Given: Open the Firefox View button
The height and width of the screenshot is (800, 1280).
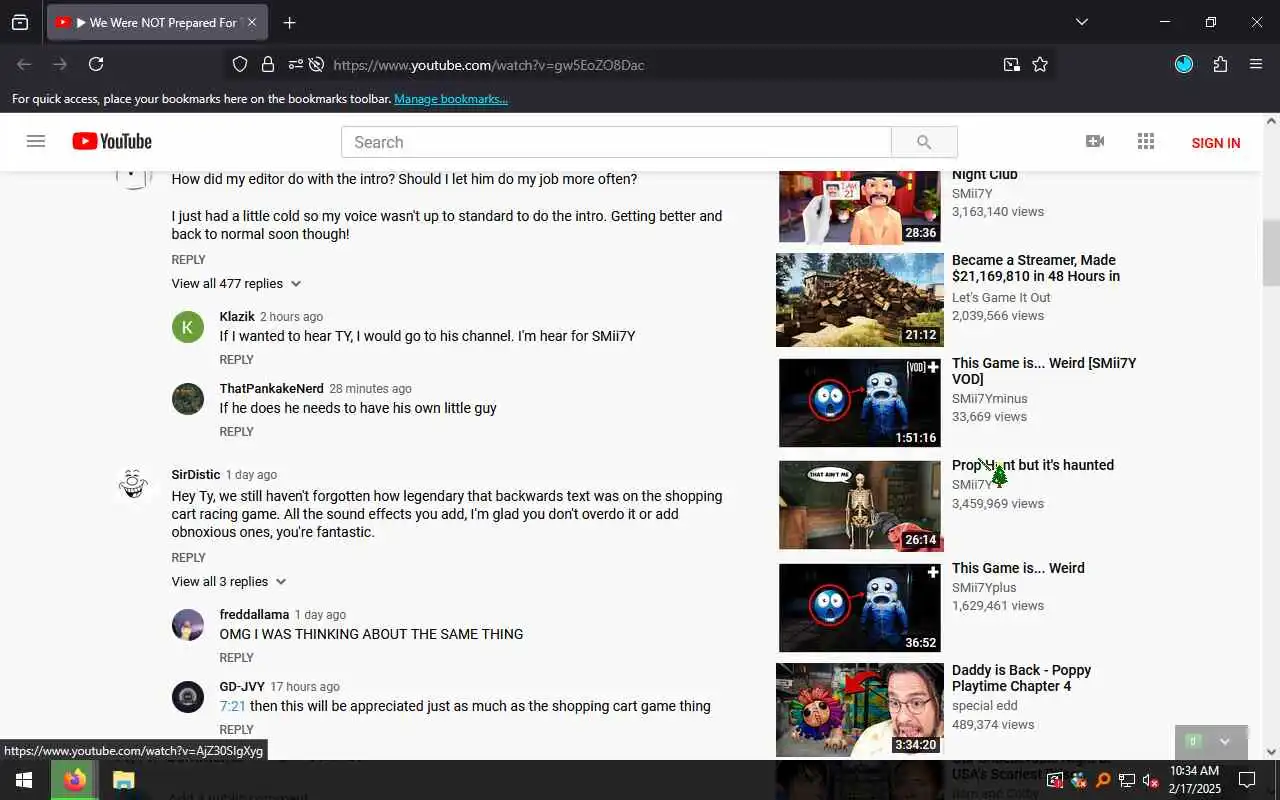Looking at the screenshot, I should tap(20, 22).
